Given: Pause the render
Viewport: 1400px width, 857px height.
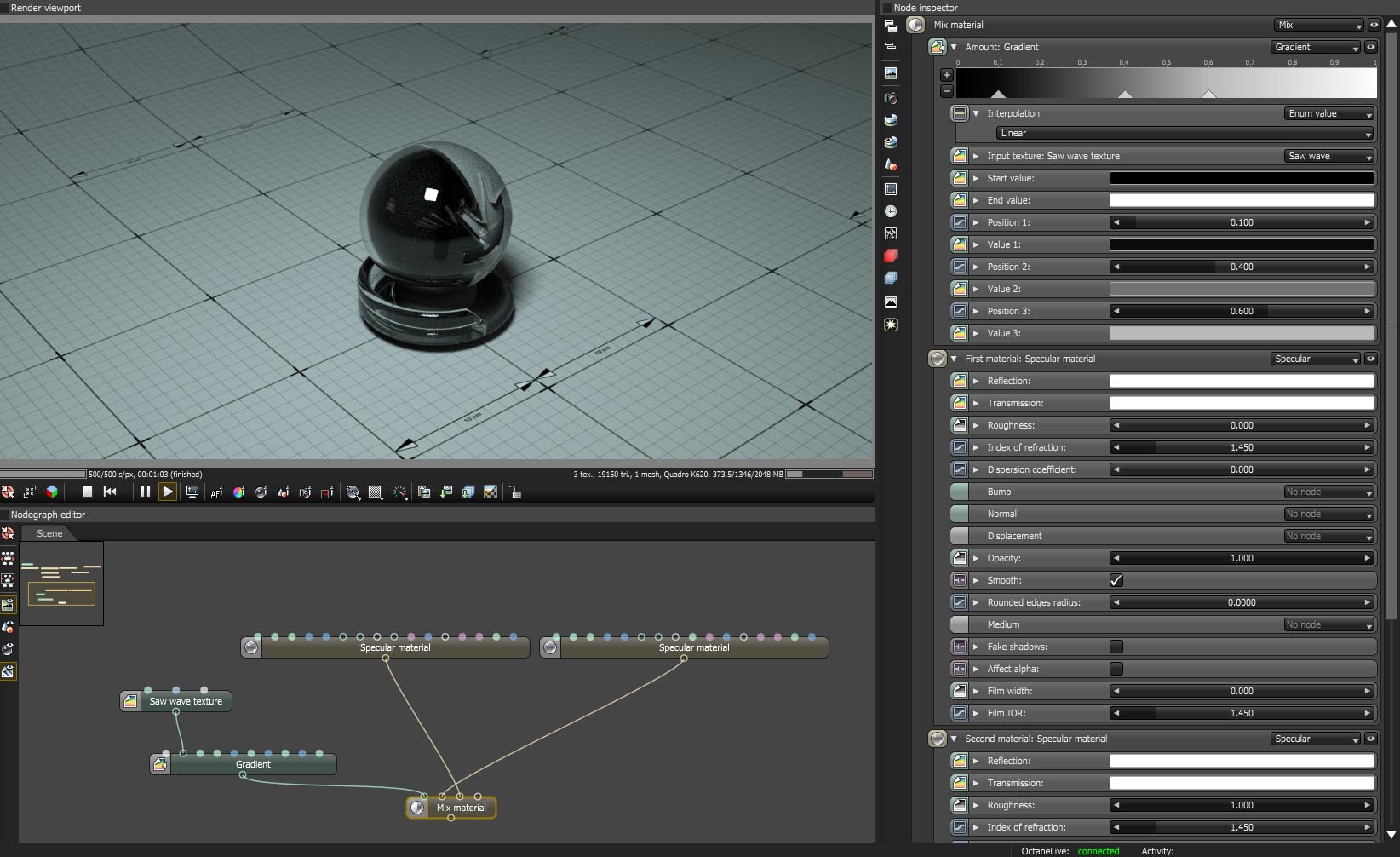Looking at the screenshot, I should [x=146, y=492].
